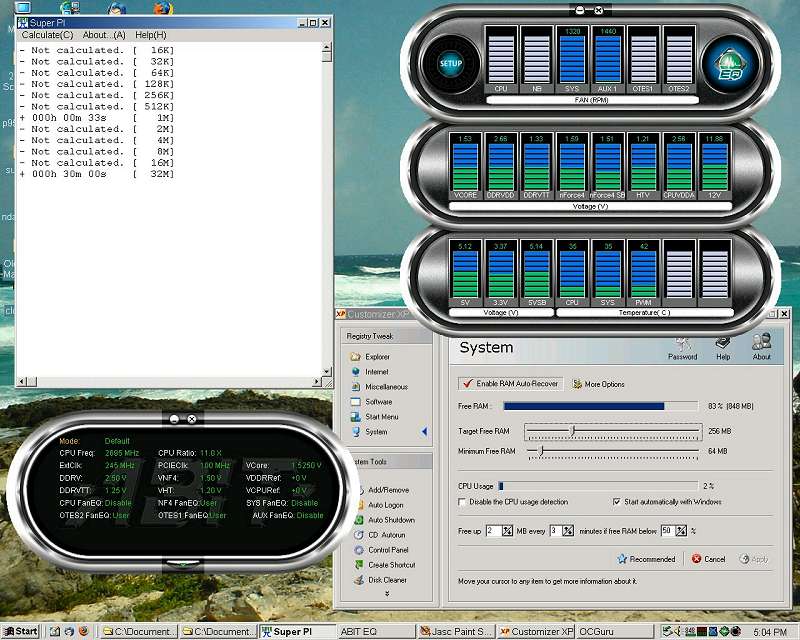Viewport: 800px width, 640px height.
Task: Click the Firefox quick launch icon in taskbar
Action: tap(84, 631)
